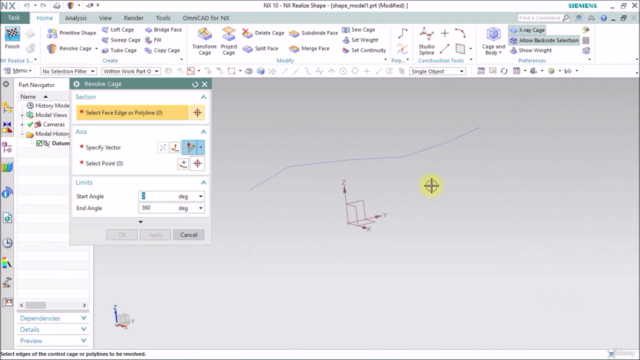
Task: Collapse the Axis group
Action: pos(203,132)
